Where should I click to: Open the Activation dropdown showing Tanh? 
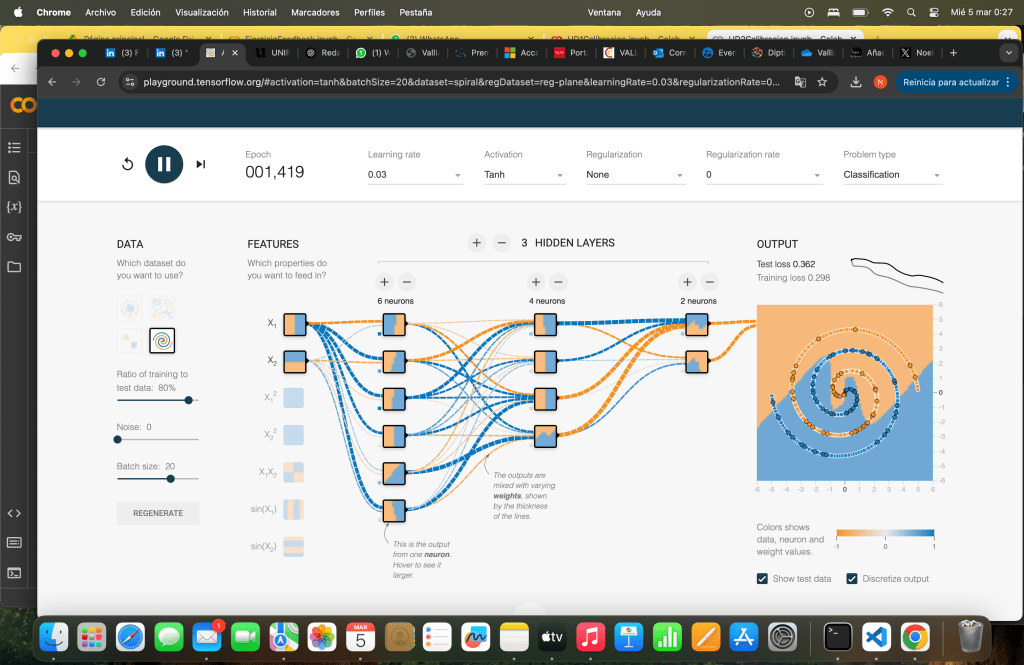tap(525, 175)
